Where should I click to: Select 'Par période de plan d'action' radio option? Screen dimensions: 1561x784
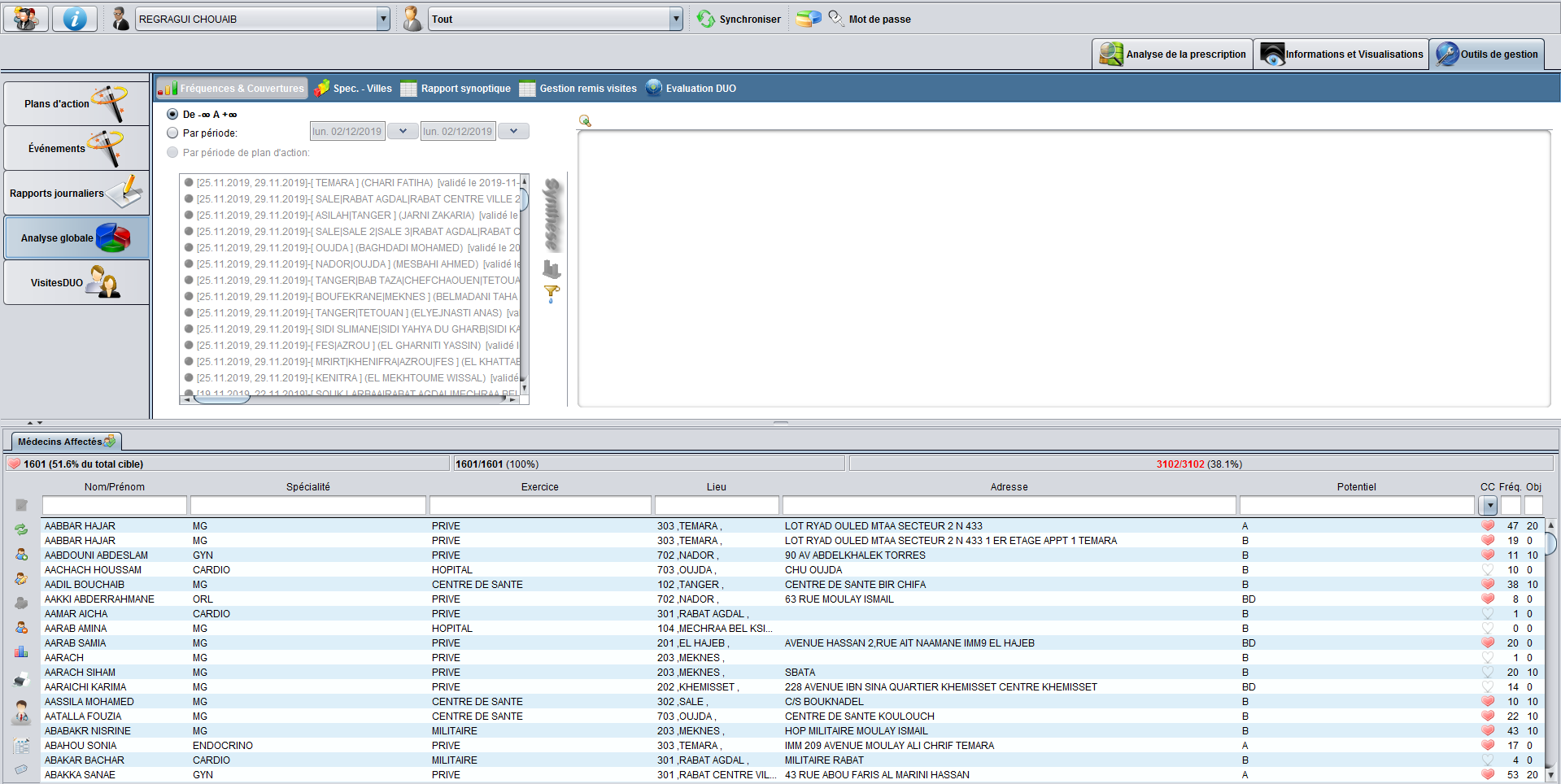(x=172, y=153)
